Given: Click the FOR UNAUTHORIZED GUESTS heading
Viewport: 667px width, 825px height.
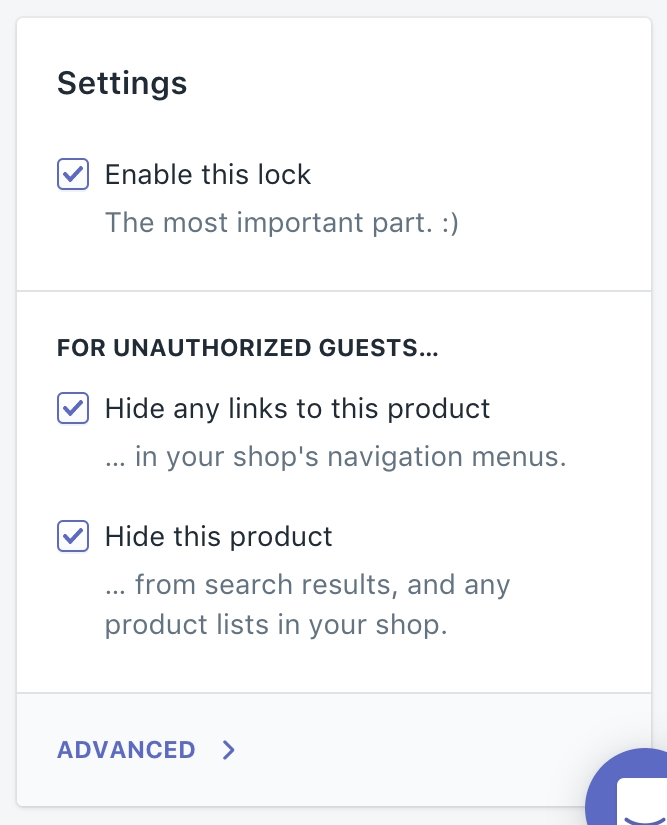Looking at the screenshot, I should [249, 349].
